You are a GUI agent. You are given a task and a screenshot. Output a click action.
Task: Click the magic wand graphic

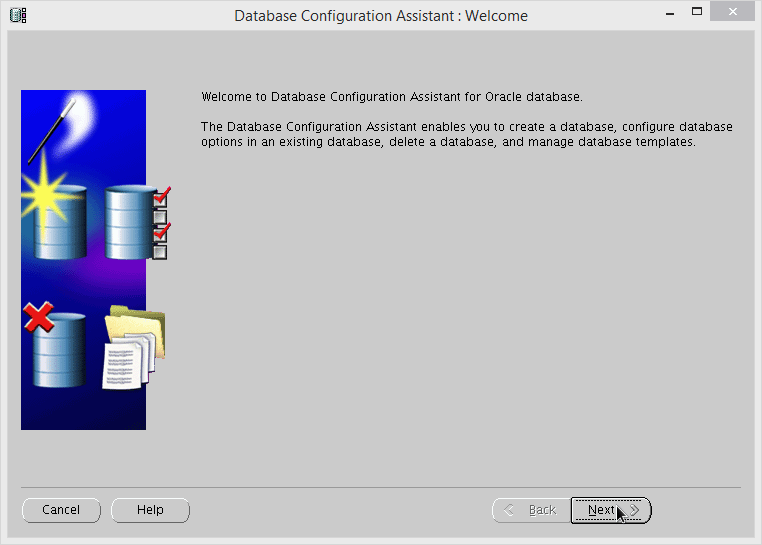click(x=48, y=128)
